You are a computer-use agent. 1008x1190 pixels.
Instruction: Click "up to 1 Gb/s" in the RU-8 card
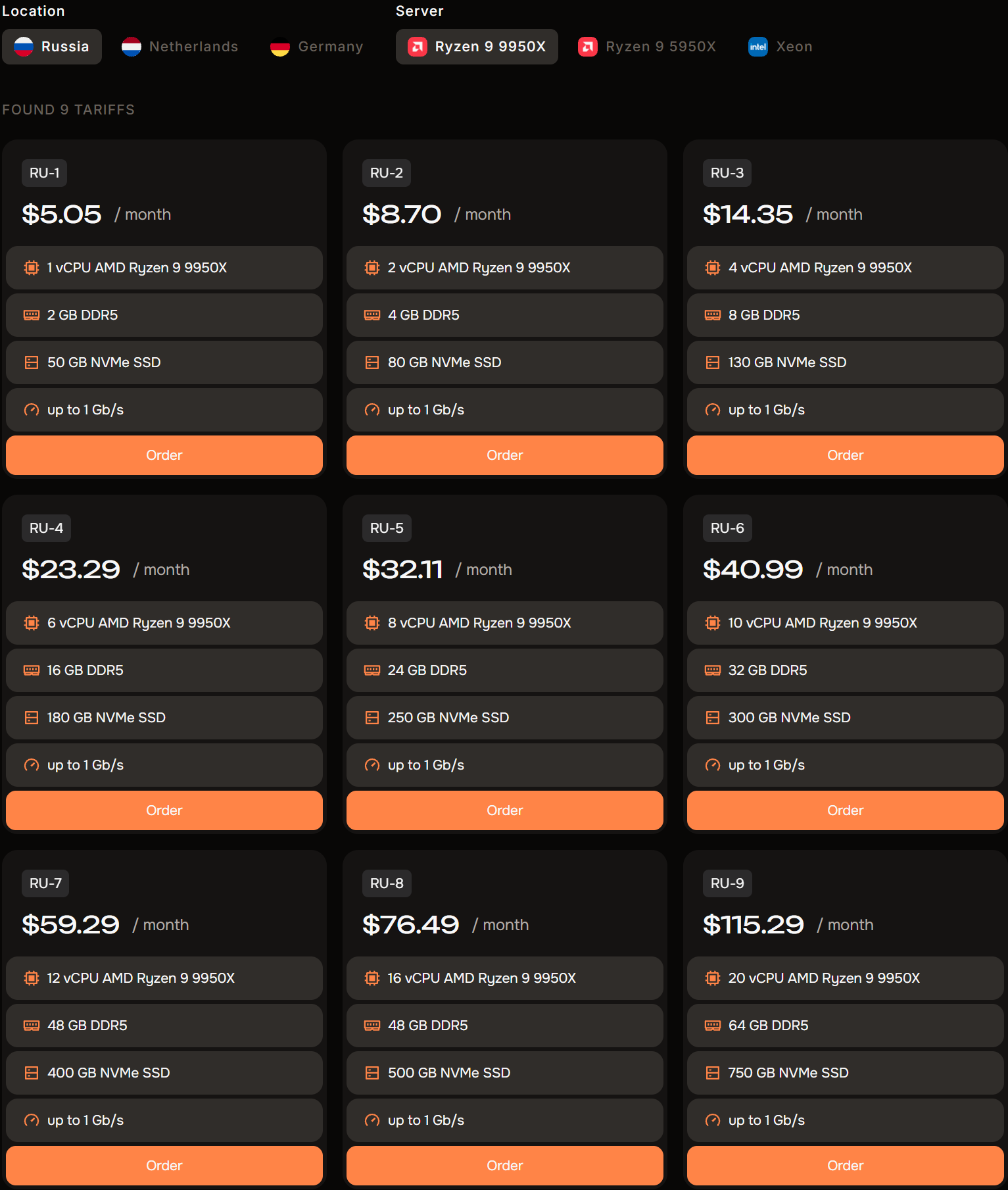426,1120
